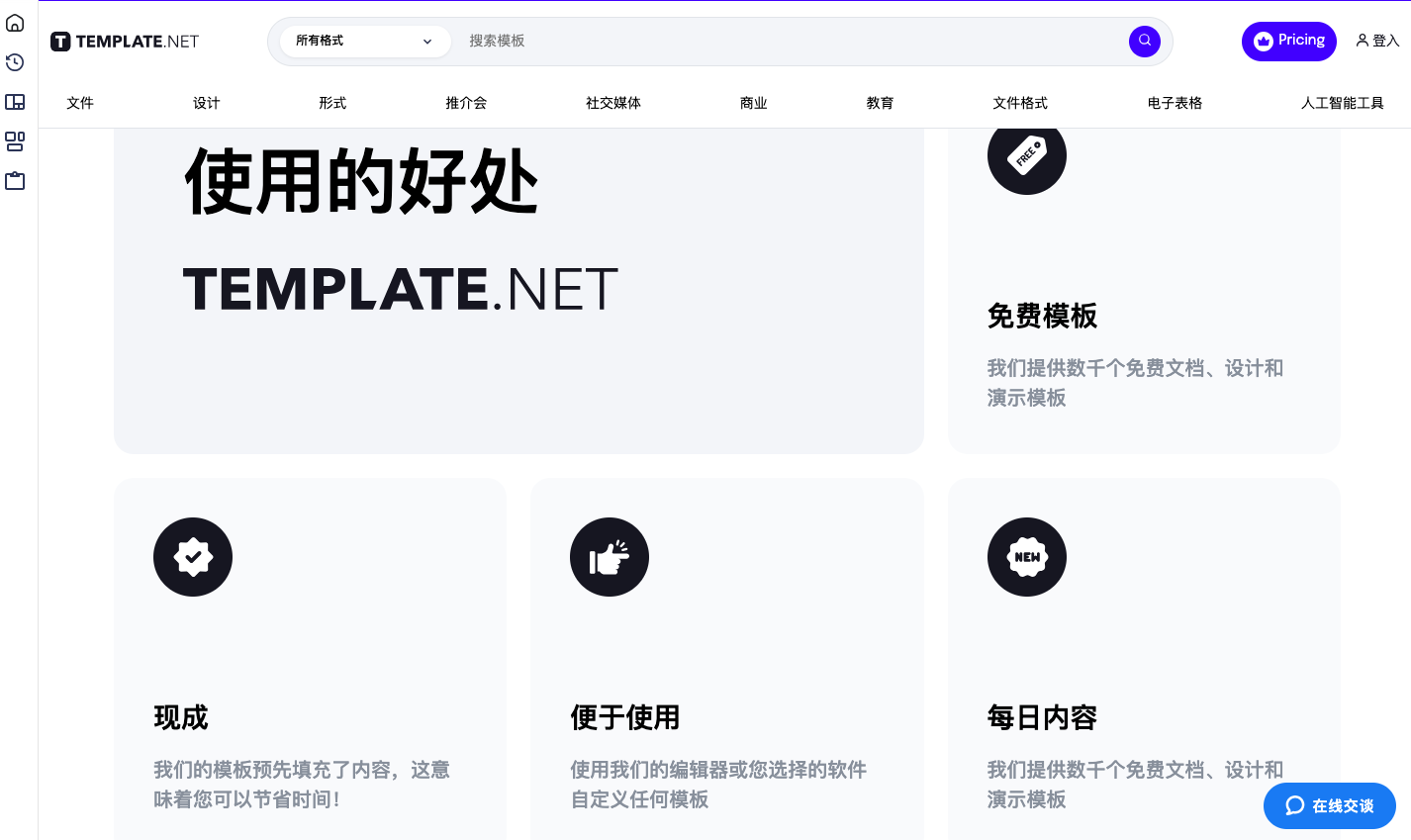Select the NEW badge icon above 每日内容
Image resolution: width=1411 pixels, height=840 pixels.
(1027, 557)
